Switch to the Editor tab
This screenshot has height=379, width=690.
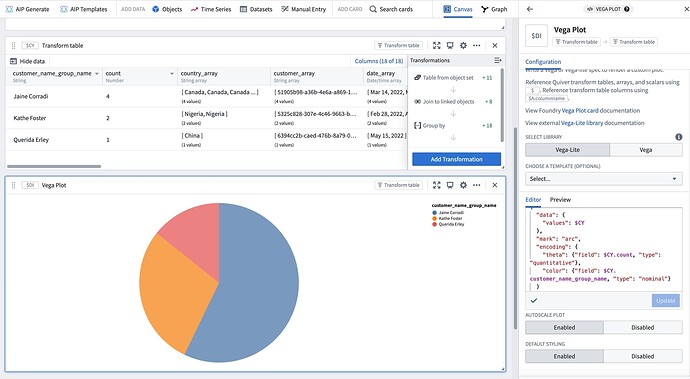click(533, 199)
